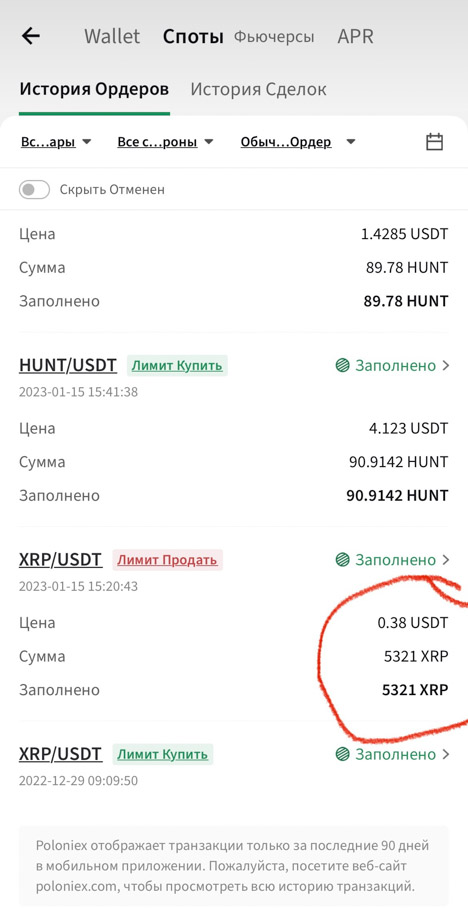Viewport: 468px width, 908px height.
Task: Tap the filled status icon for the XRP/USDT sell order
Action: (342, 560)
